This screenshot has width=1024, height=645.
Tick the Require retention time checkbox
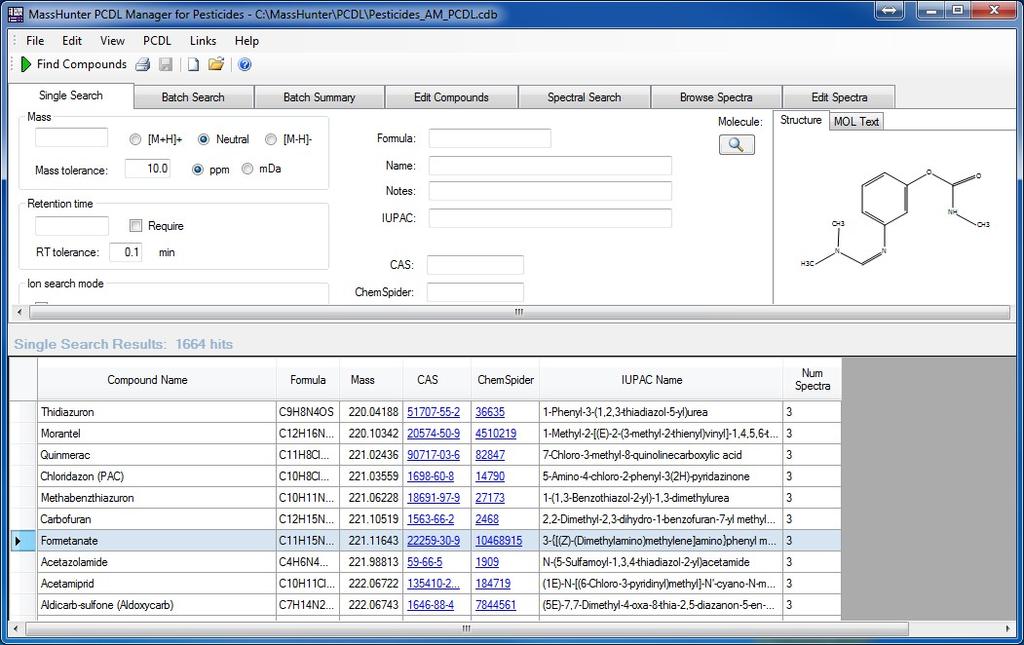pyautogui.click(x=135, y=226)
